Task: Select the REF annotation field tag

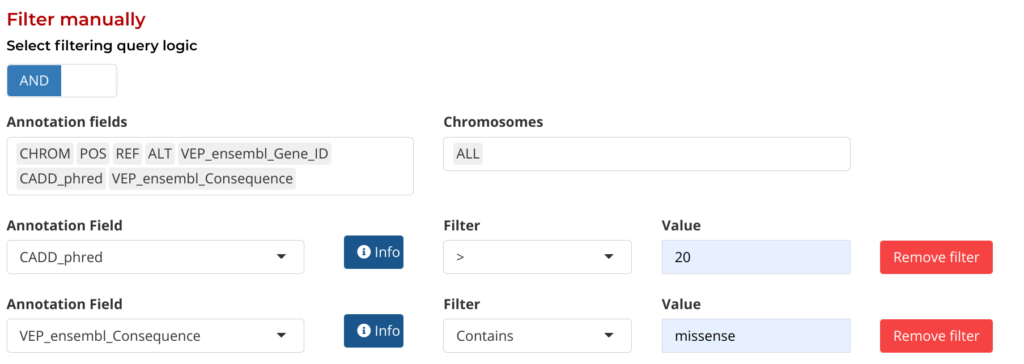Action: click(x=127, y=154)
